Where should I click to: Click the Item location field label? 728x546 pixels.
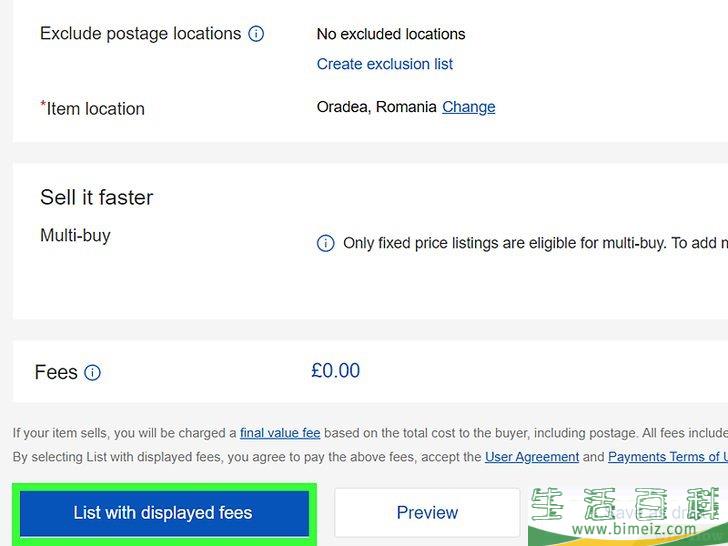[93, 109]
